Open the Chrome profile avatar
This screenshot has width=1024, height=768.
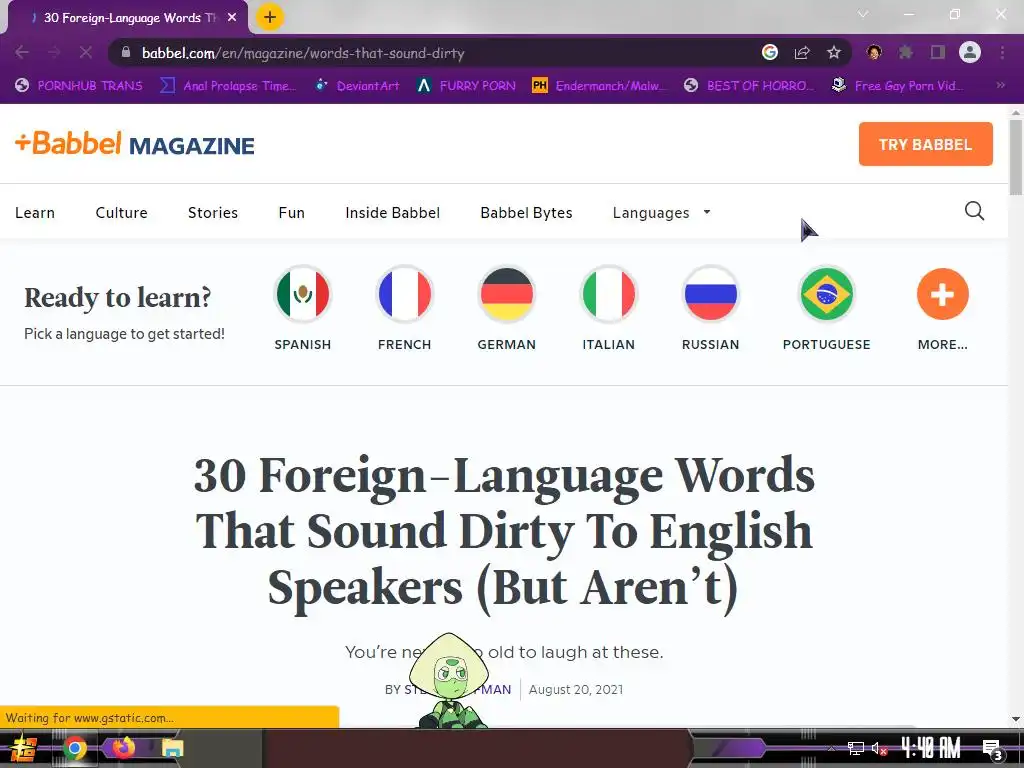coord(970,52)
